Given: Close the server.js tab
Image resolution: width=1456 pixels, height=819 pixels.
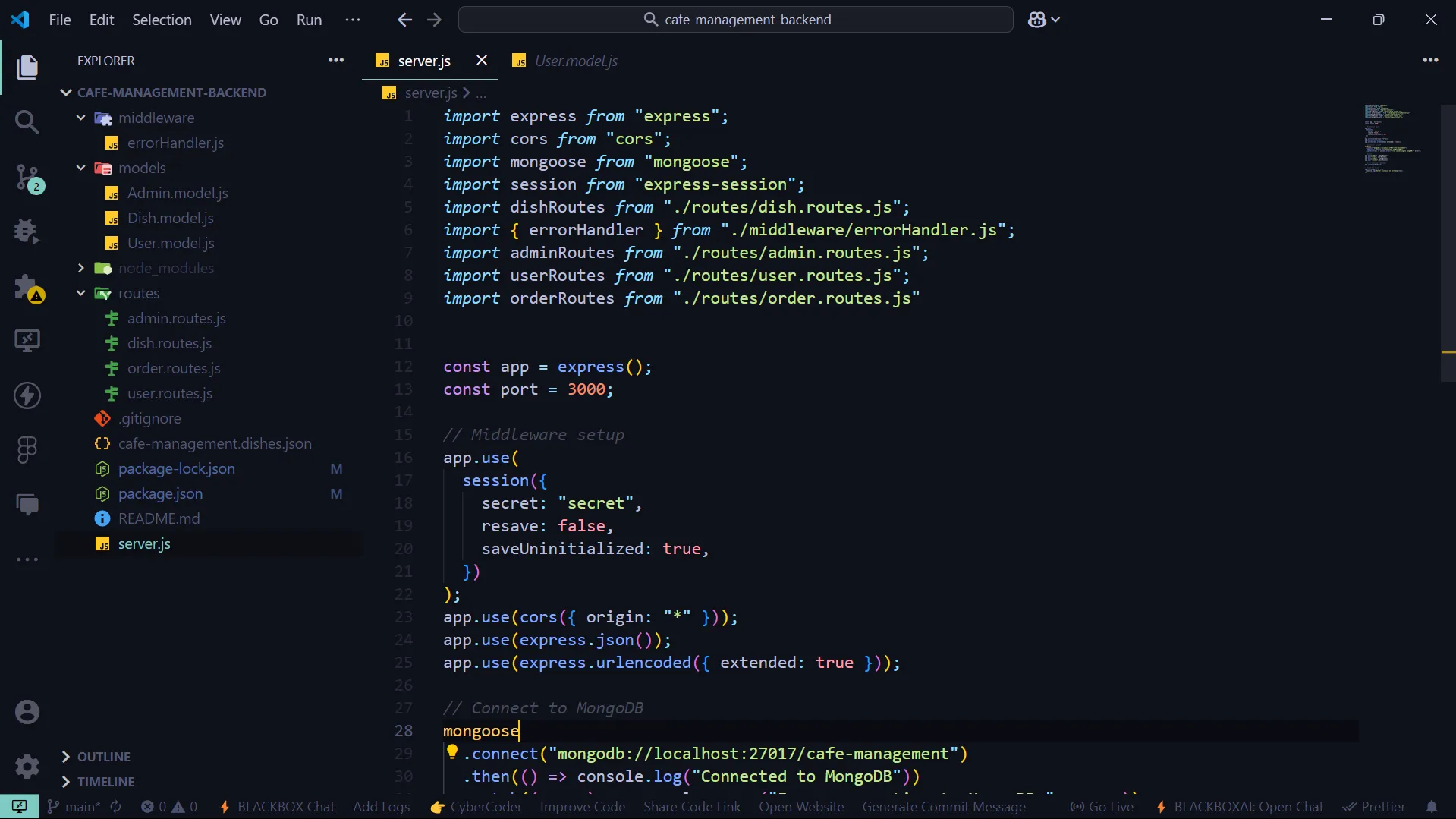Looking at the screenshot, I should 482,61.
